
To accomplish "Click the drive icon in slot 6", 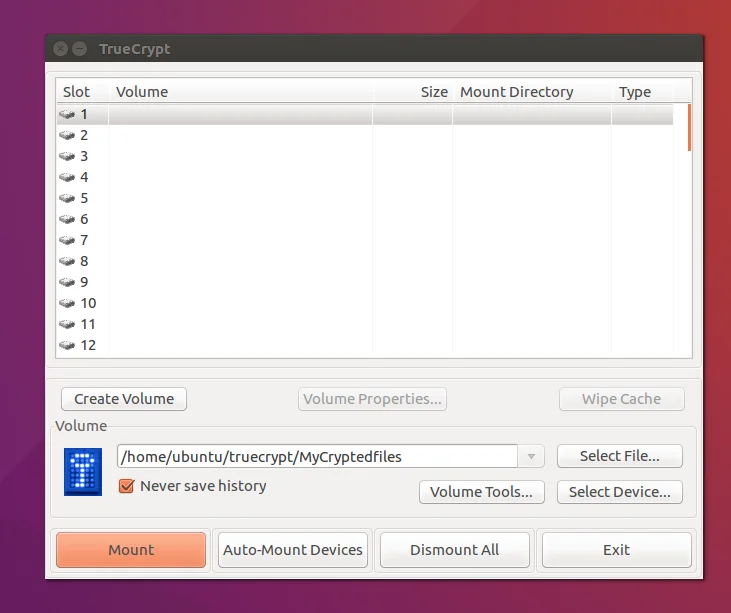I will (x=67, y=219).
